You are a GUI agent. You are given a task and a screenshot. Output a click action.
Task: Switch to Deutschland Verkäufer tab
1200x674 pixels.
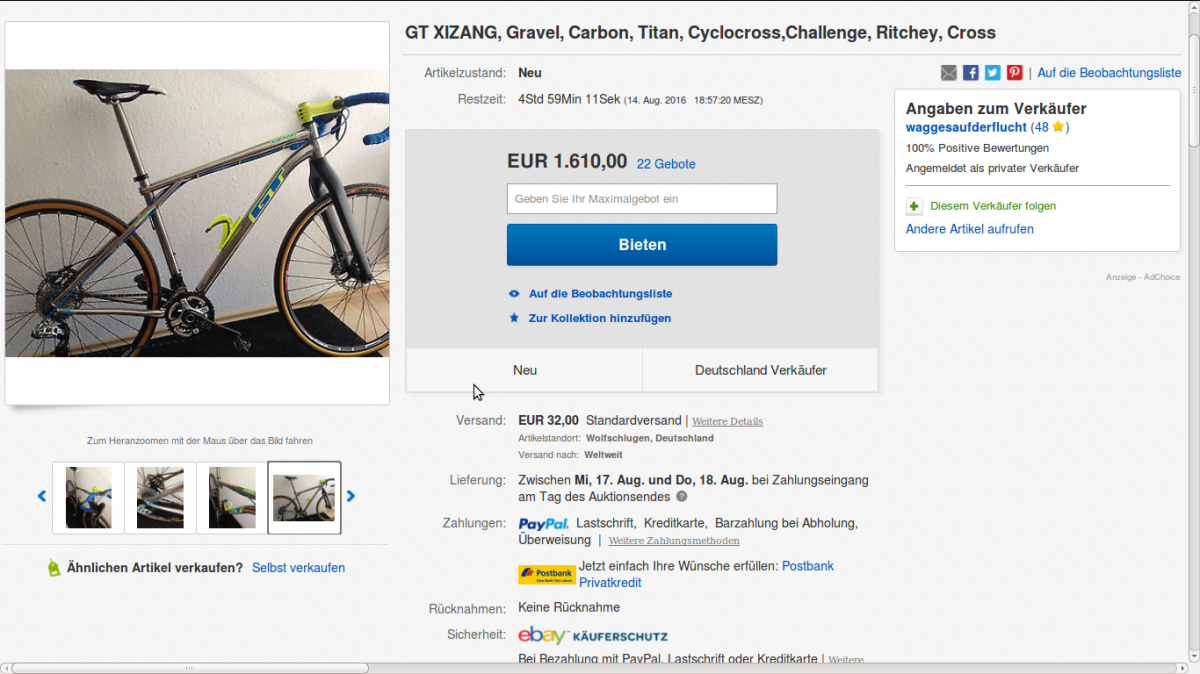pyautogui.click(x=760, y=370)
